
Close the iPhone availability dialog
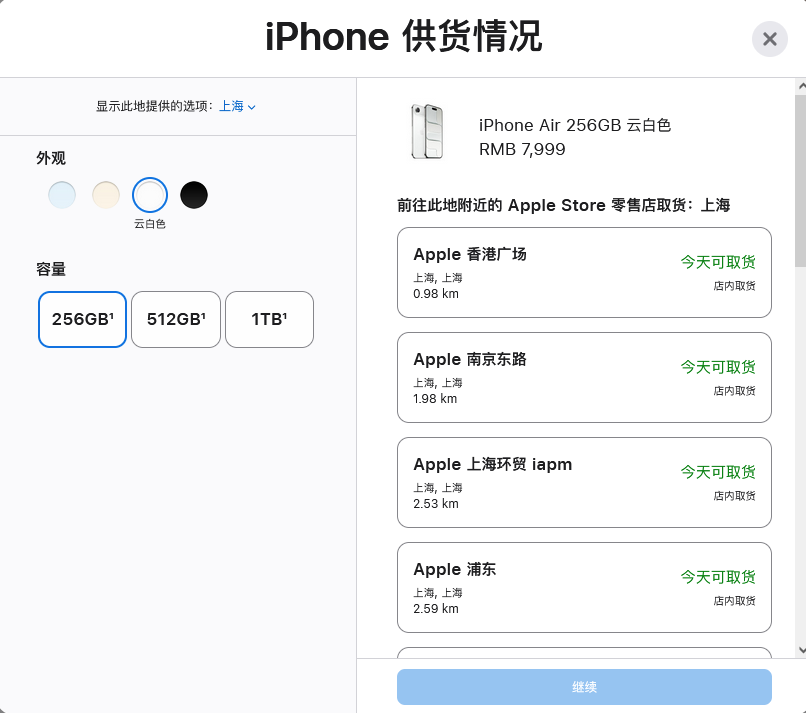(770, 39)
